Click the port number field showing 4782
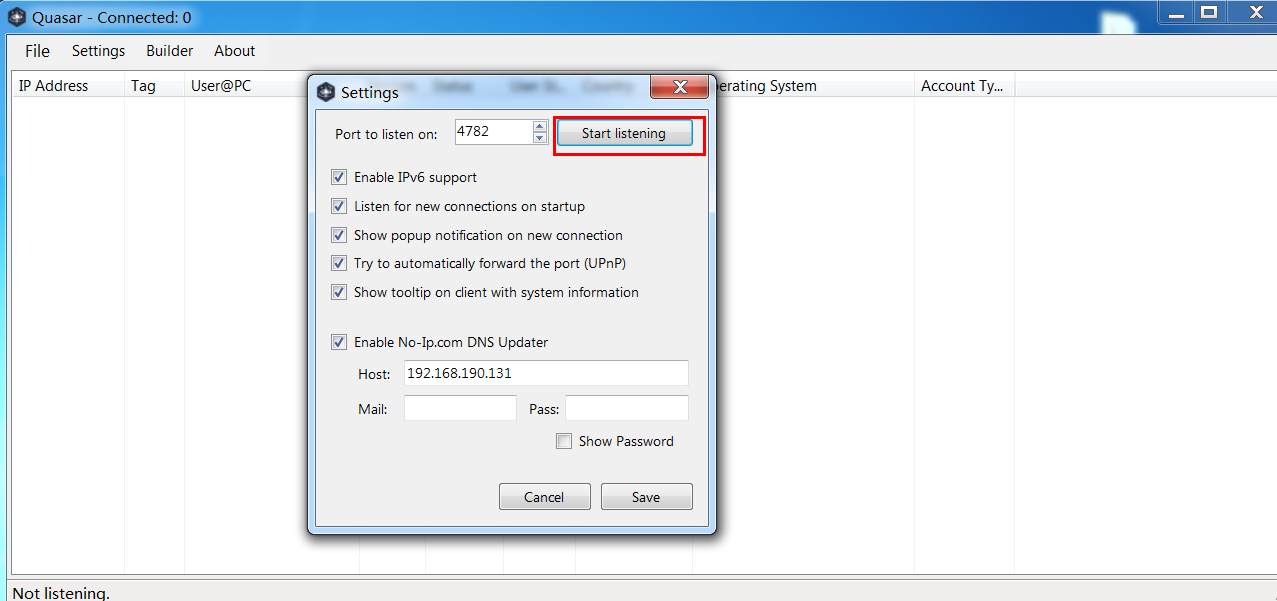 (x=493, y=132)
